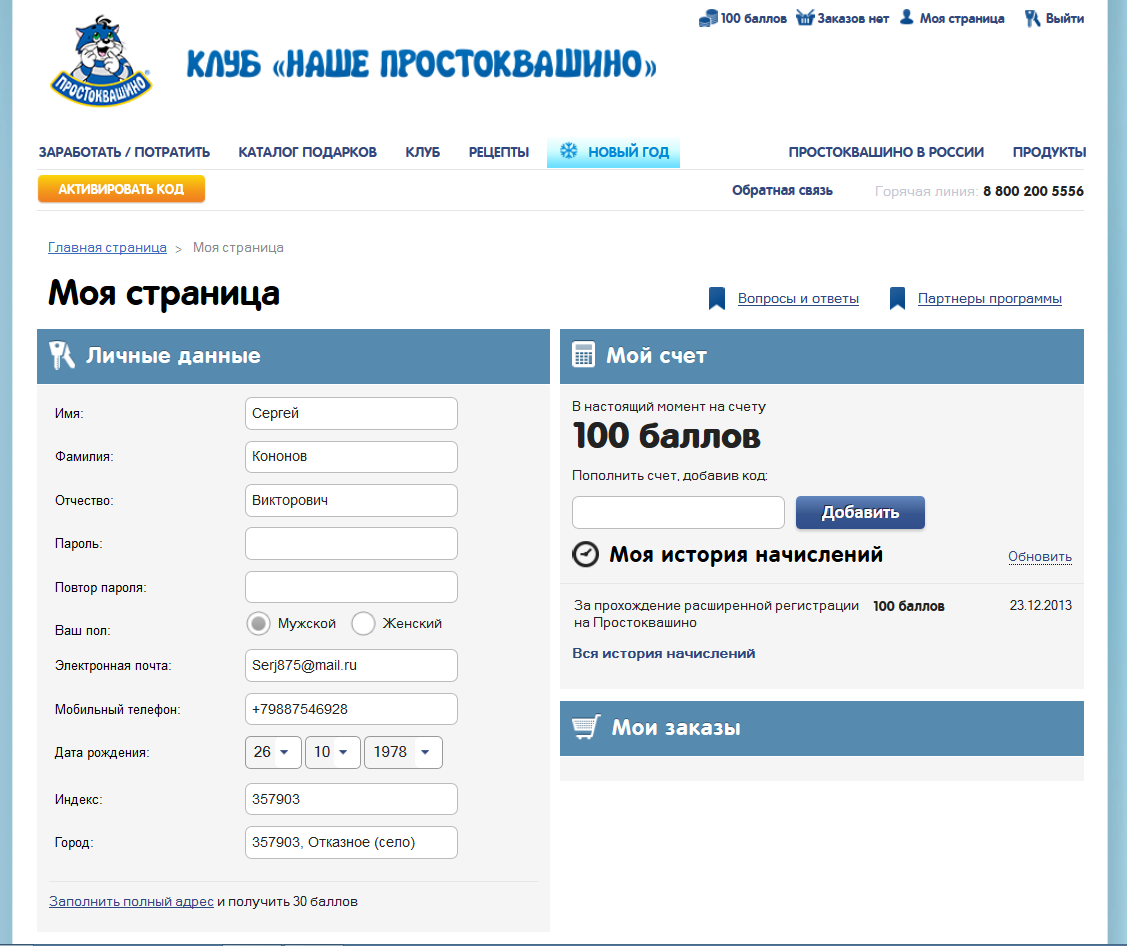Click the basket icon beside Заказов нет

coord(805,18)
